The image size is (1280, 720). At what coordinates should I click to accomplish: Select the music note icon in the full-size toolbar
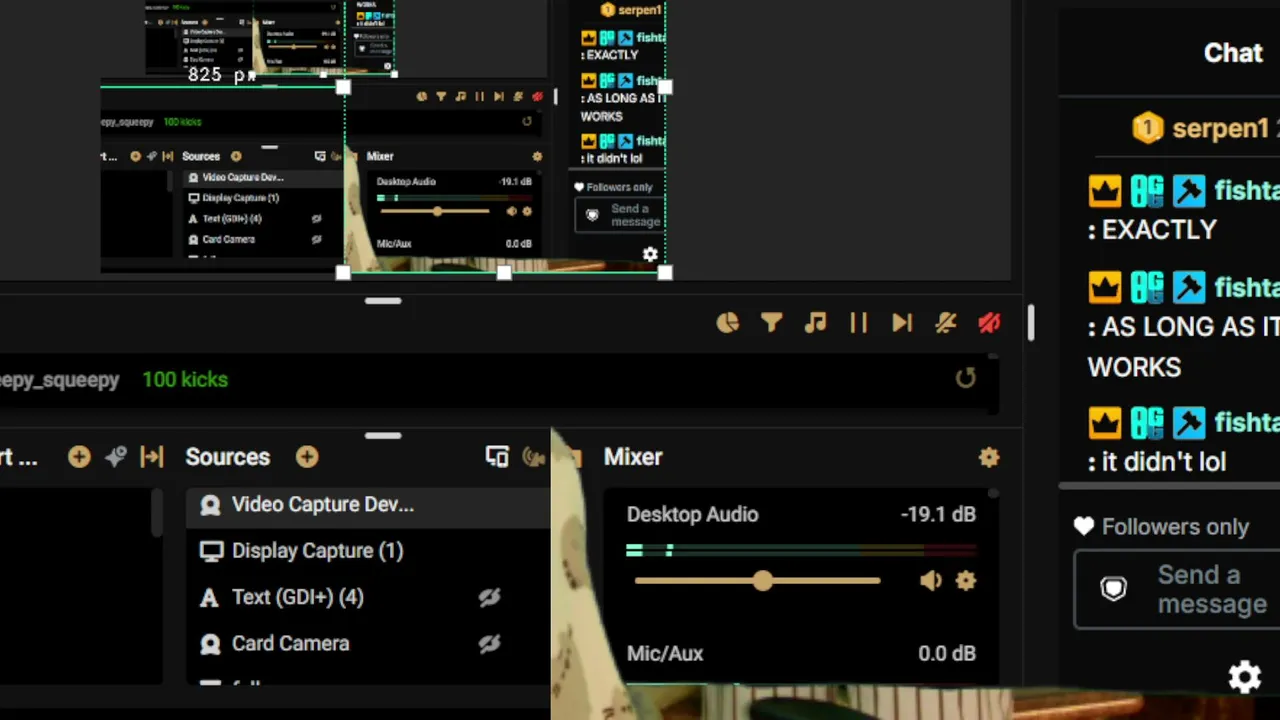tap(815, 323)
